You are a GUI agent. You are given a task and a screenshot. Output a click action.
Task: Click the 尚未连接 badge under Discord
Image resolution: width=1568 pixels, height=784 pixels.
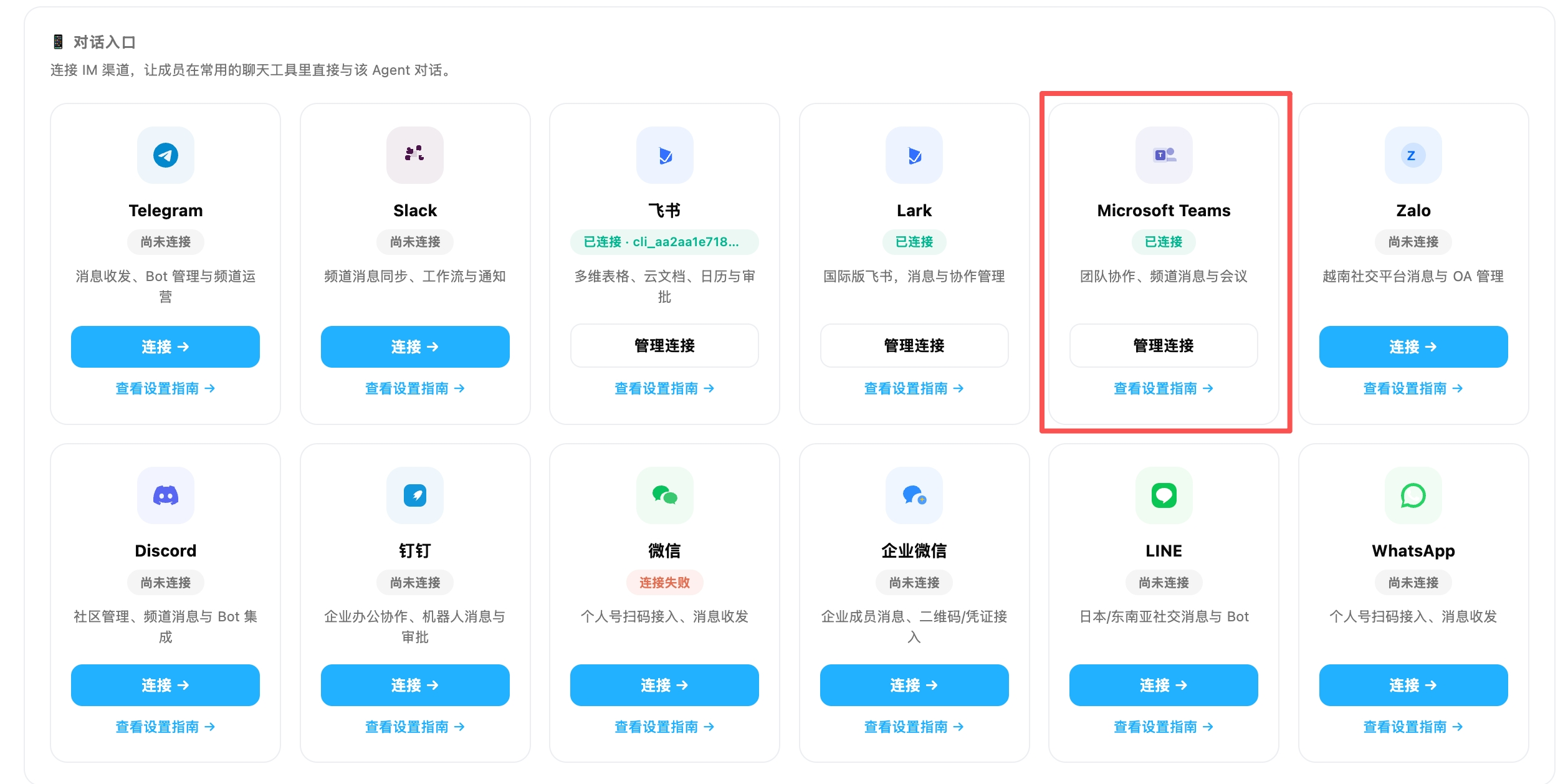point(165,583)
